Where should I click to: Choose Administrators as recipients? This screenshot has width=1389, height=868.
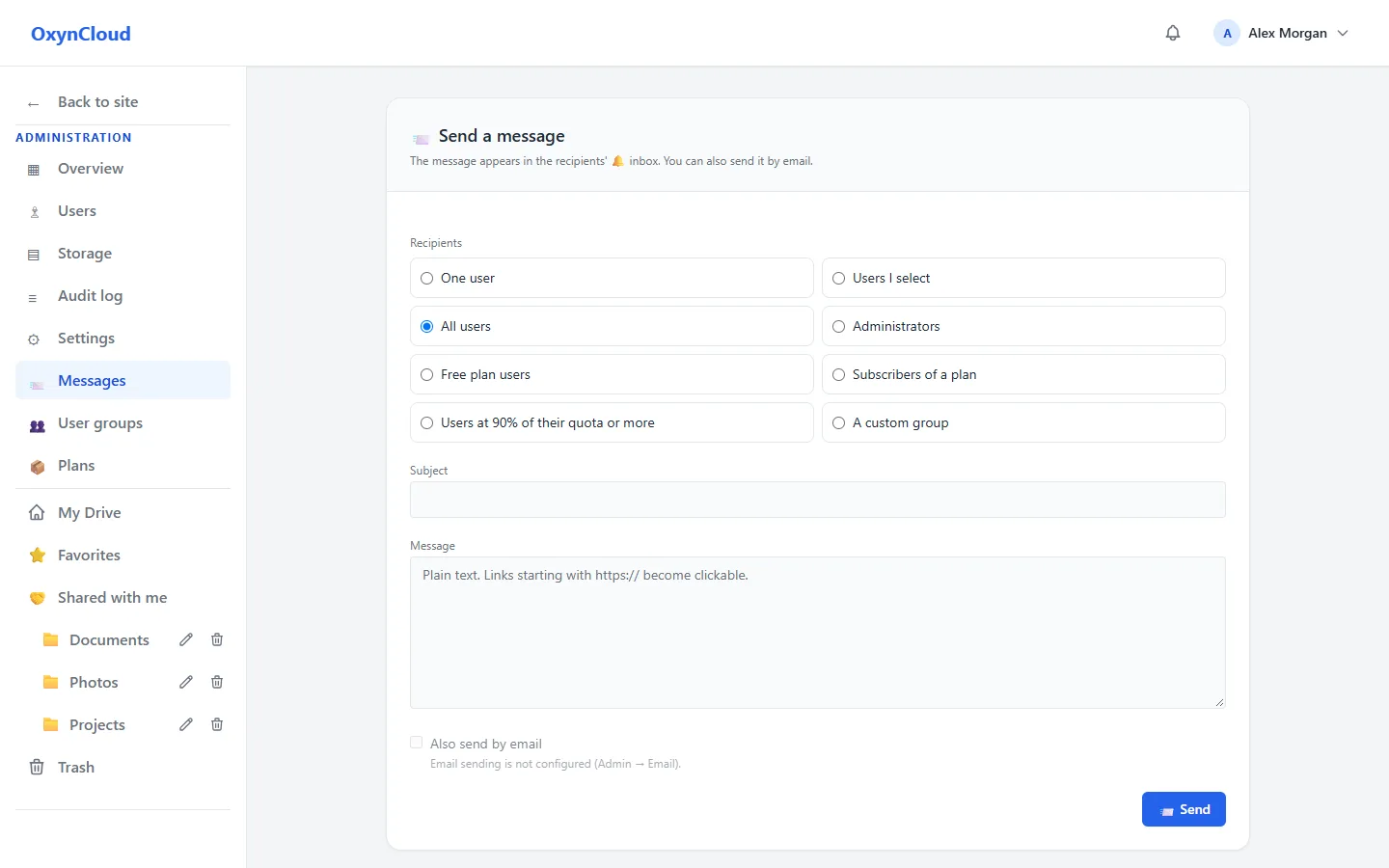click(1023, 326)
